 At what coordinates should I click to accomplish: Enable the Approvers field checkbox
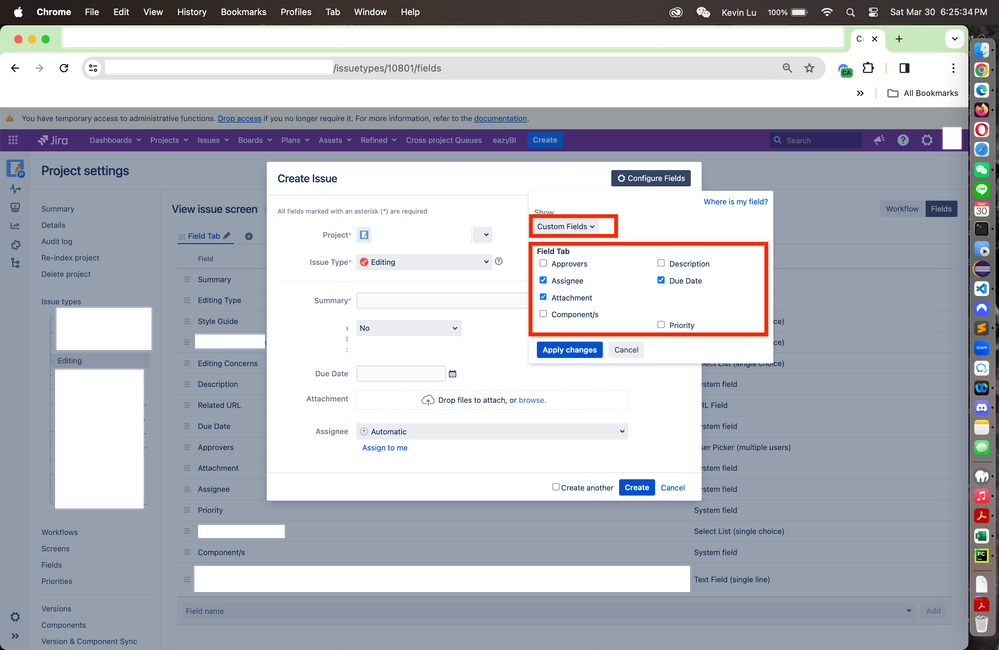[543, 263]
